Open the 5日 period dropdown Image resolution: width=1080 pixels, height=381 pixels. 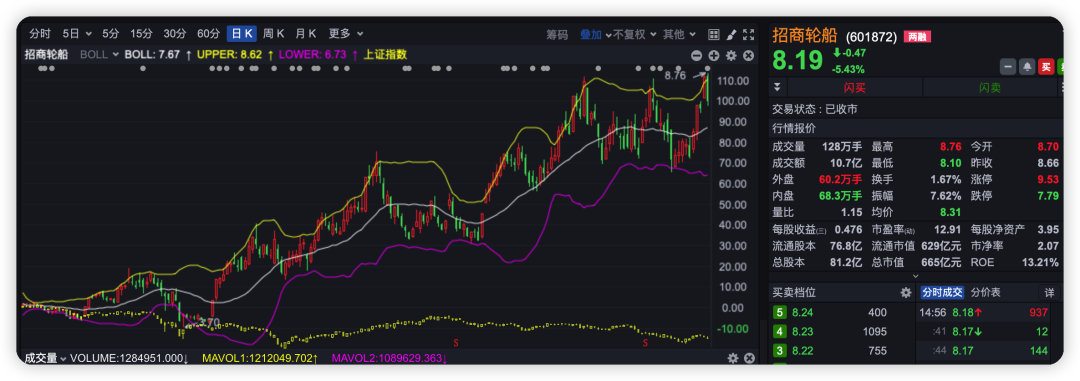click(76, 34)
